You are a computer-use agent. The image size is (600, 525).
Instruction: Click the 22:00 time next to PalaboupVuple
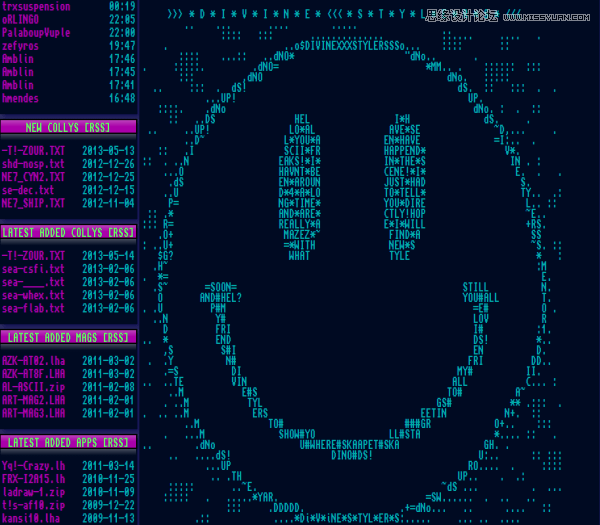(x=122, y=33)
